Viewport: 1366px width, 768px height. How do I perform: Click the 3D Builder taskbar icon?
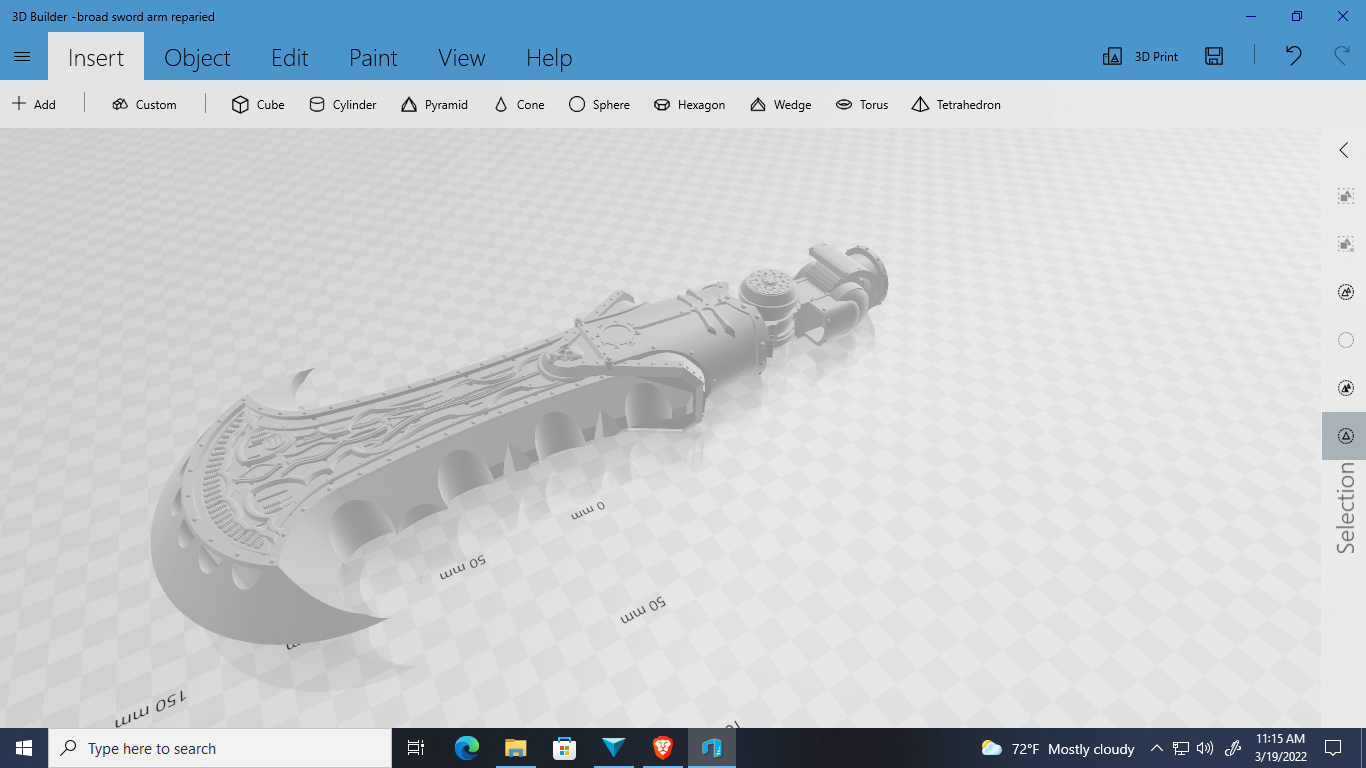click(x=712, y=748)
